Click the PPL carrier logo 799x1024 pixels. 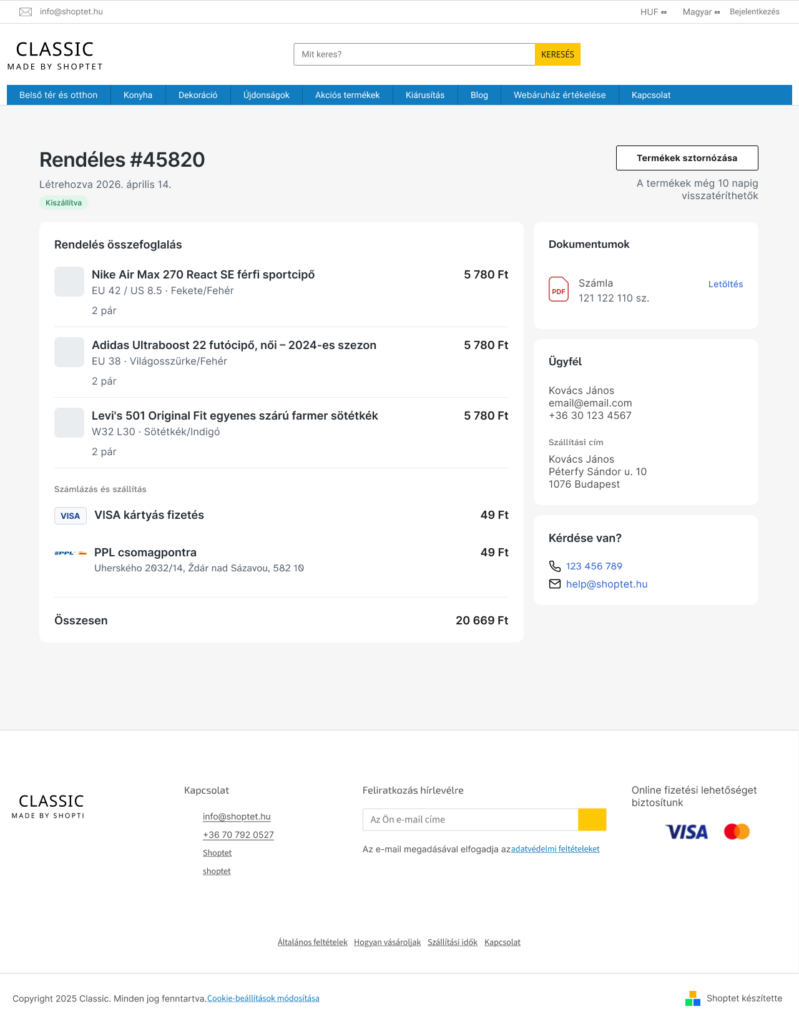click(x=71, y=553)
